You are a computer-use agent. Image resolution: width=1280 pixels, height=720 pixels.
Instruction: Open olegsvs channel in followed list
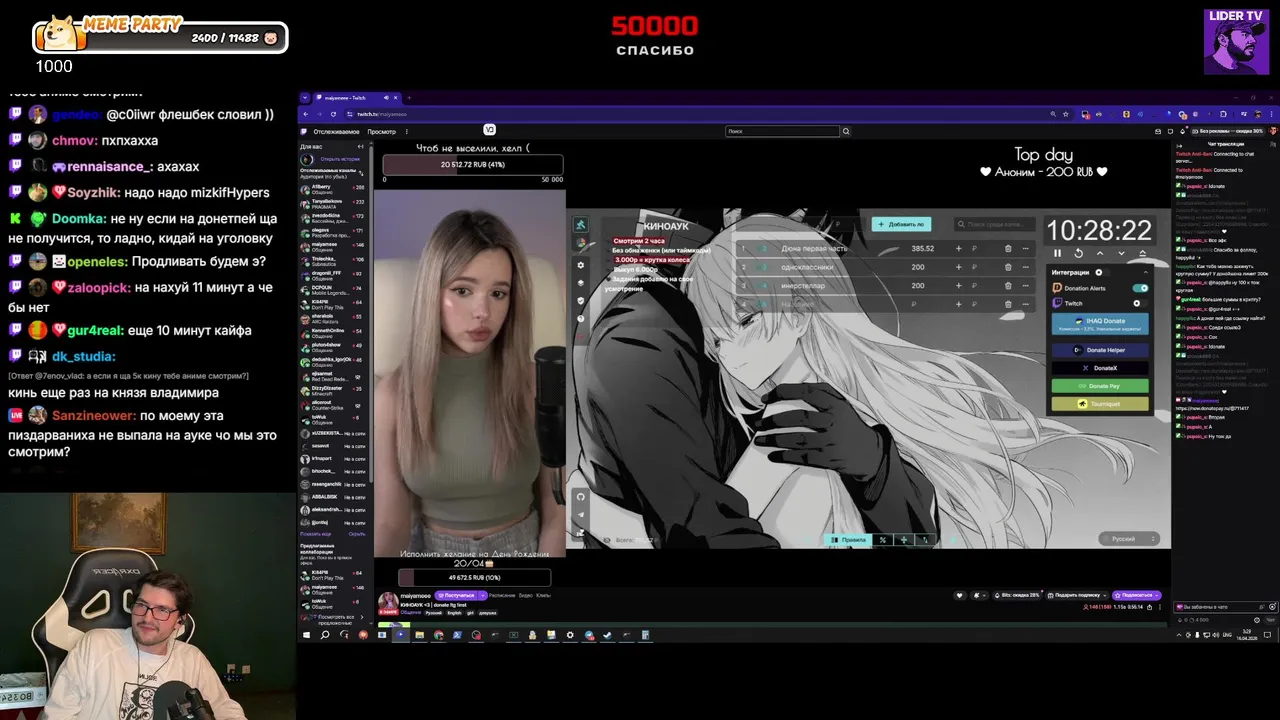click(333, 233)
